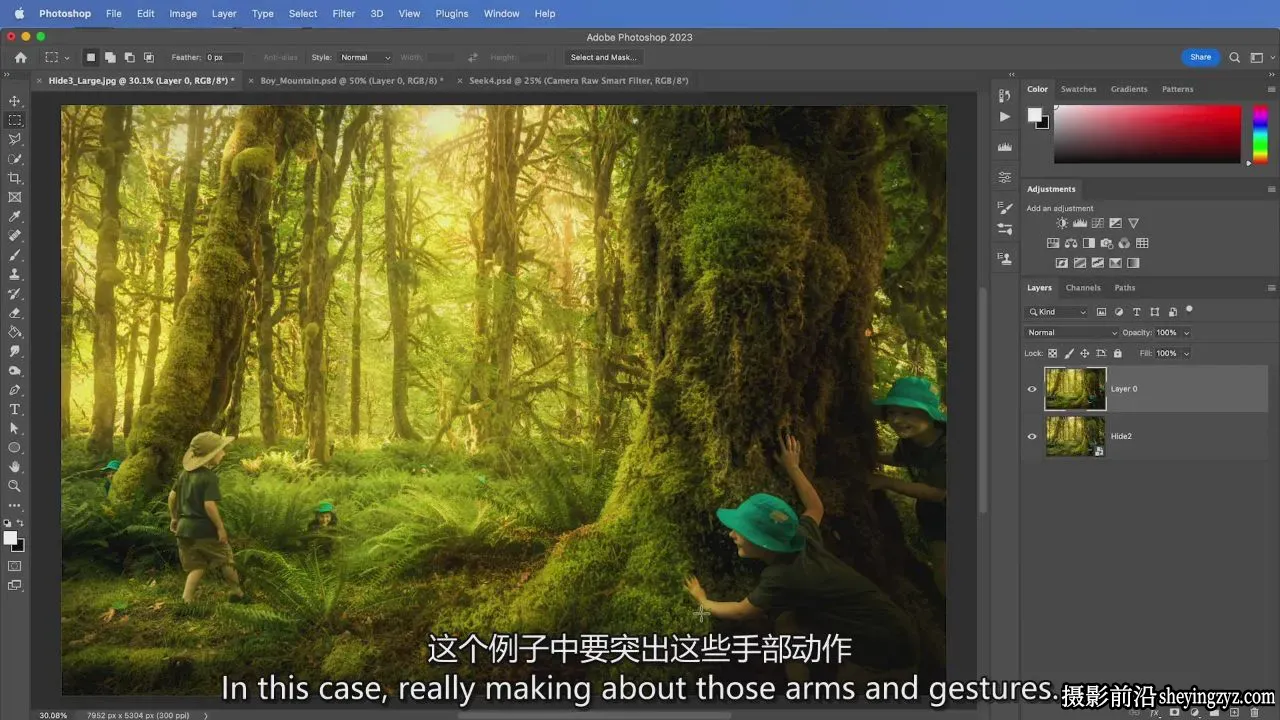Click the Share button
This screenshot has height=720, width=1280.
click(1200, 57)
